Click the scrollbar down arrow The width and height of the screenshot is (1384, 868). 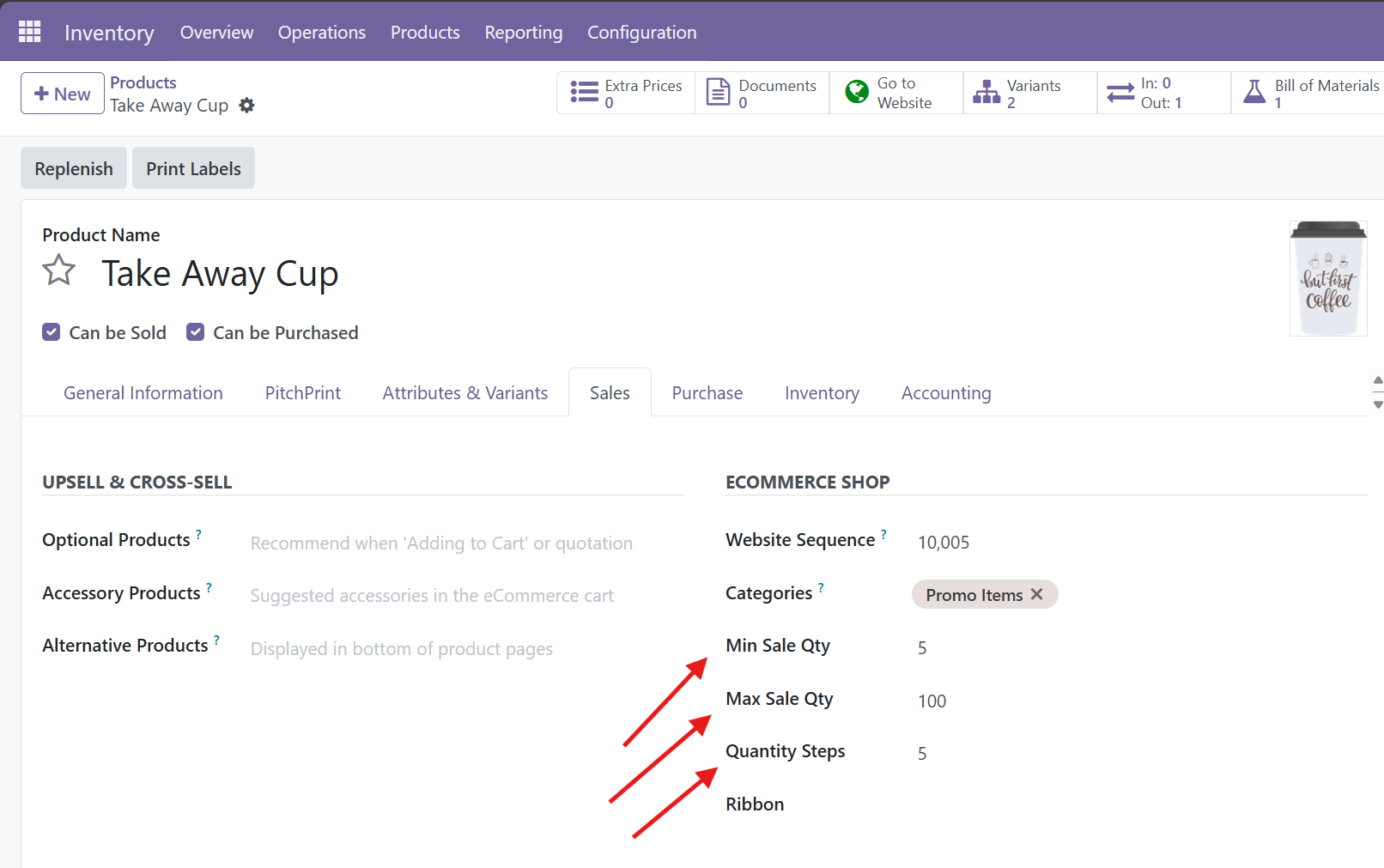1378,404
